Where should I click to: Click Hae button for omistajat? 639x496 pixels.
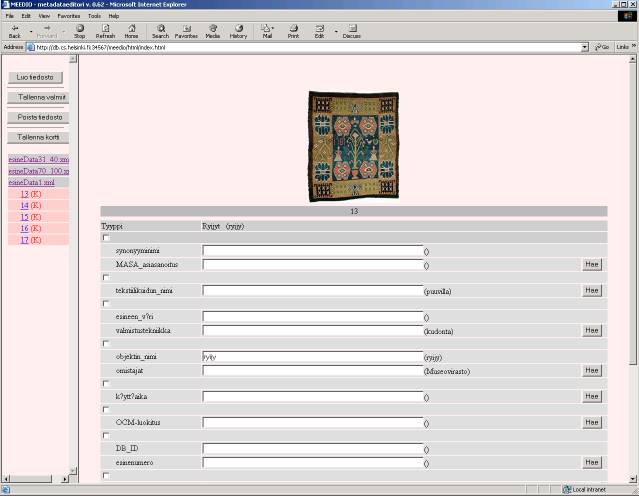tap(592, 370)
